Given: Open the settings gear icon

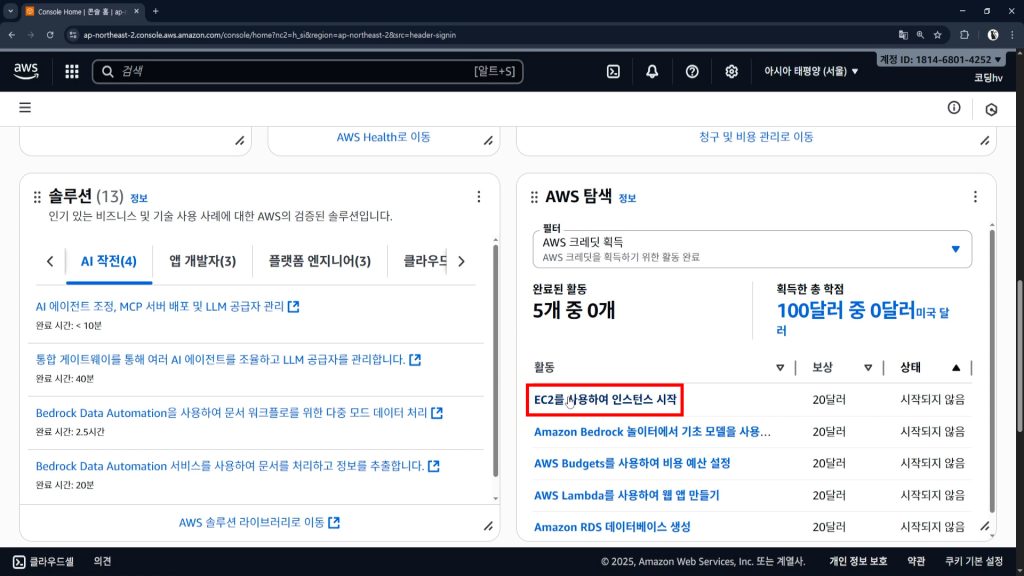Looking at the screenshot, I should click(731, 71).
